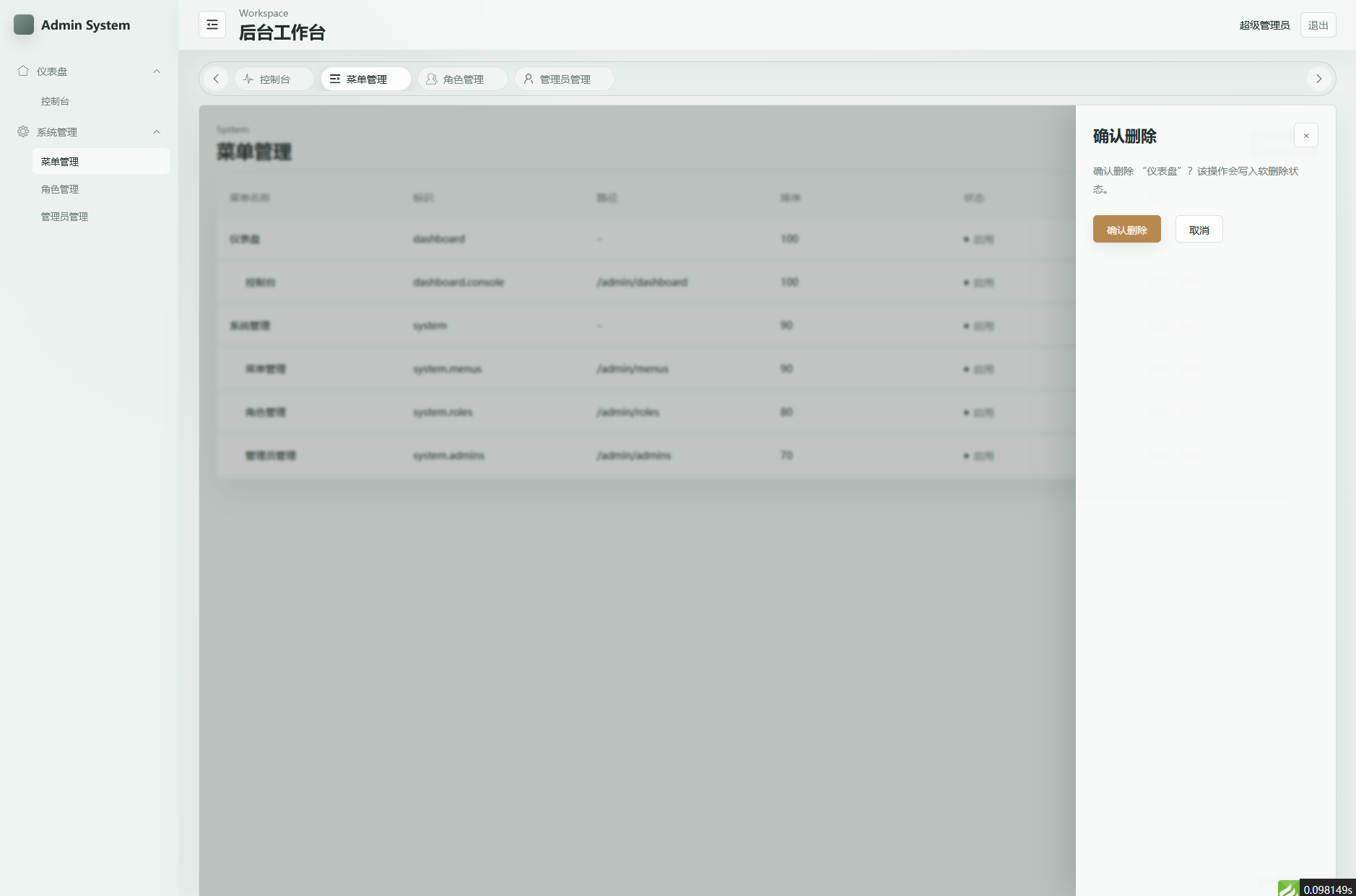Click the green debug toolbar leaf icon
The image size is (1356, 896).
tap(1288, 889)
